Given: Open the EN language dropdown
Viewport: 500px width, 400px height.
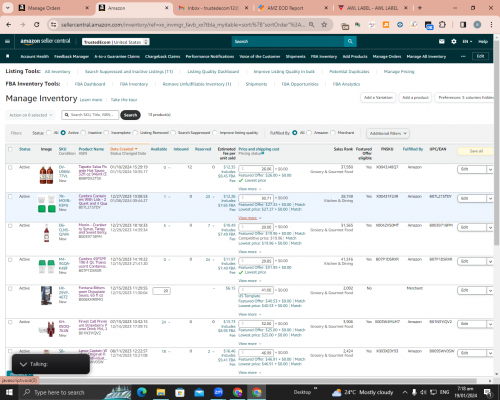Looking at the screenshot, I should pos(467,41).
